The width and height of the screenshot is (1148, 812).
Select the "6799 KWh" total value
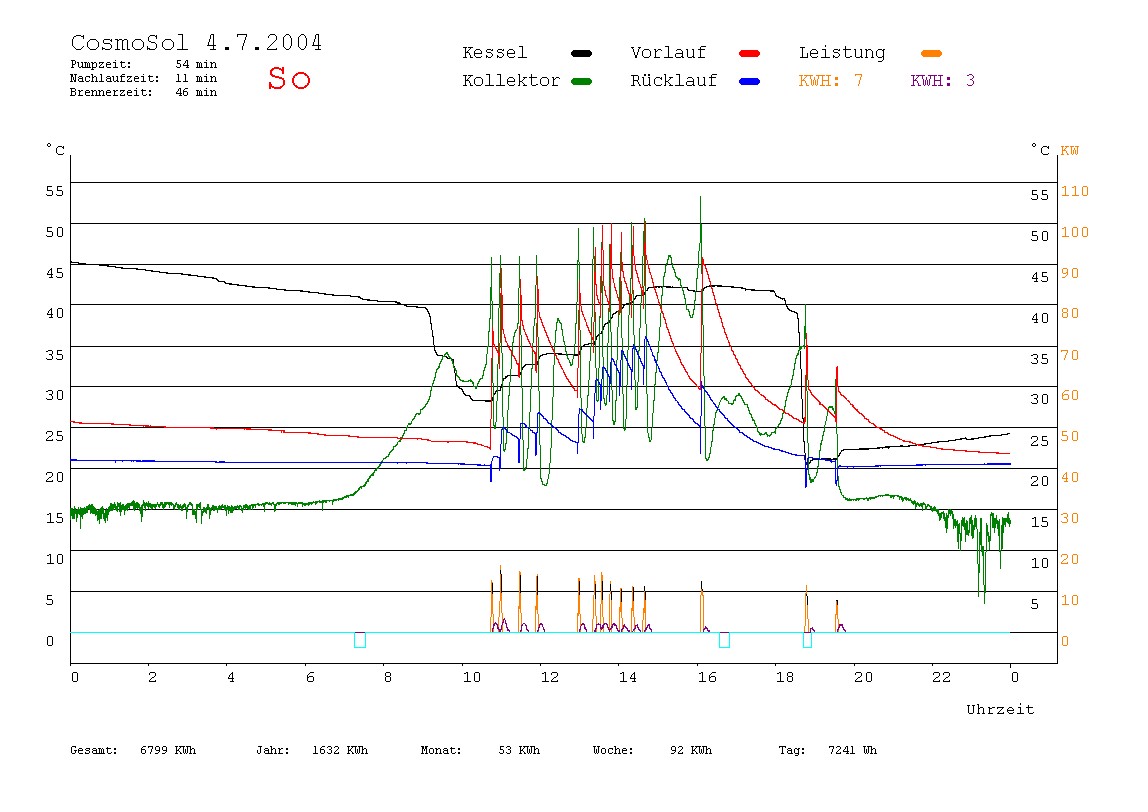pos(168,750)
